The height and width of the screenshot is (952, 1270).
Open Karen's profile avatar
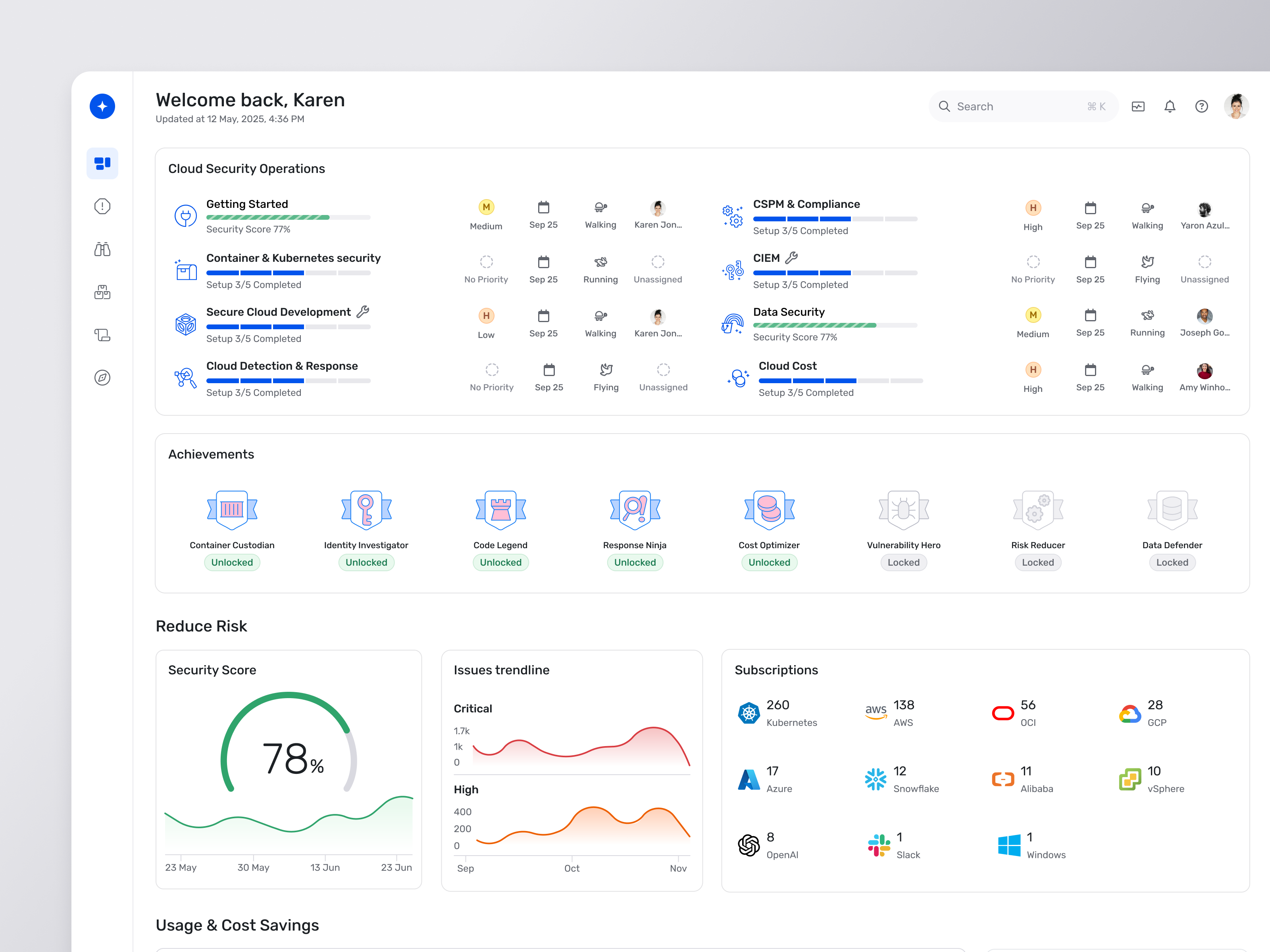1237,106
